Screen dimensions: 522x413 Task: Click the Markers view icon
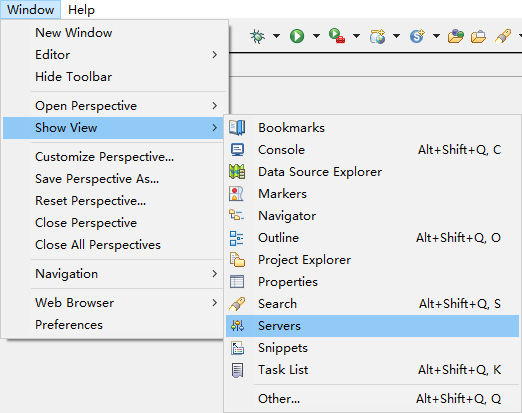click(x=236, y=194)
